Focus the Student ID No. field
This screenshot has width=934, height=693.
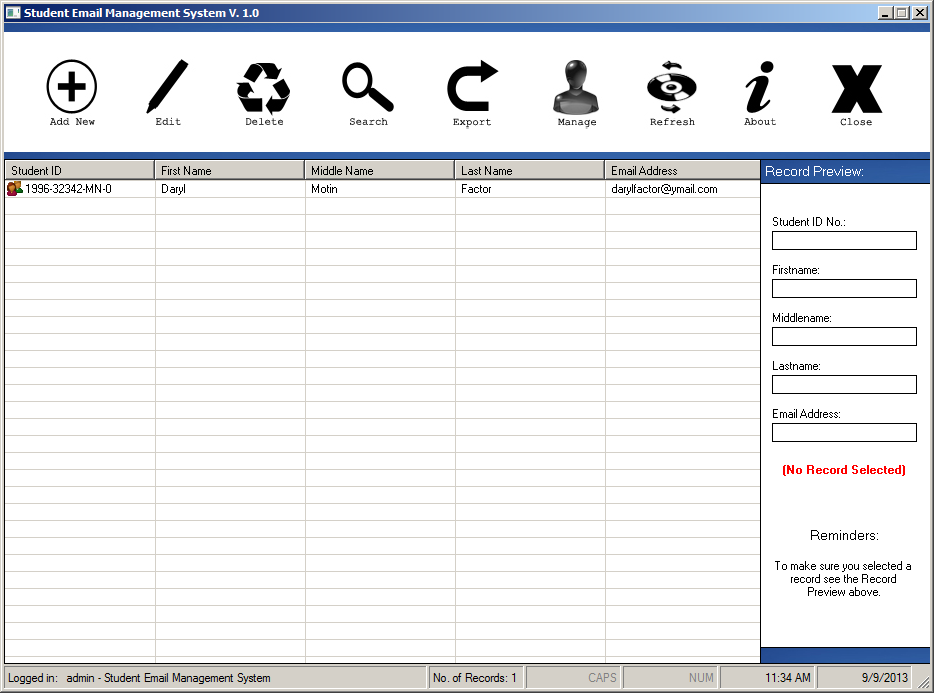(x=844, y=241)
